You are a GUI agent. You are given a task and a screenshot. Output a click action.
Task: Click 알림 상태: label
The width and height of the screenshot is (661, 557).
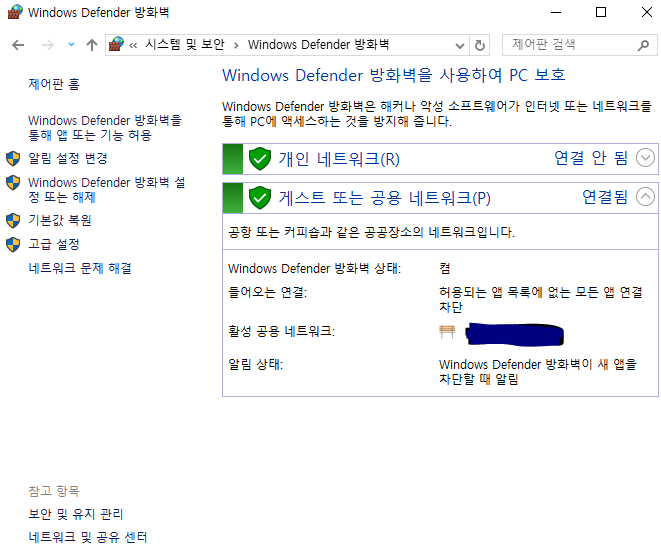pos(255,364)
